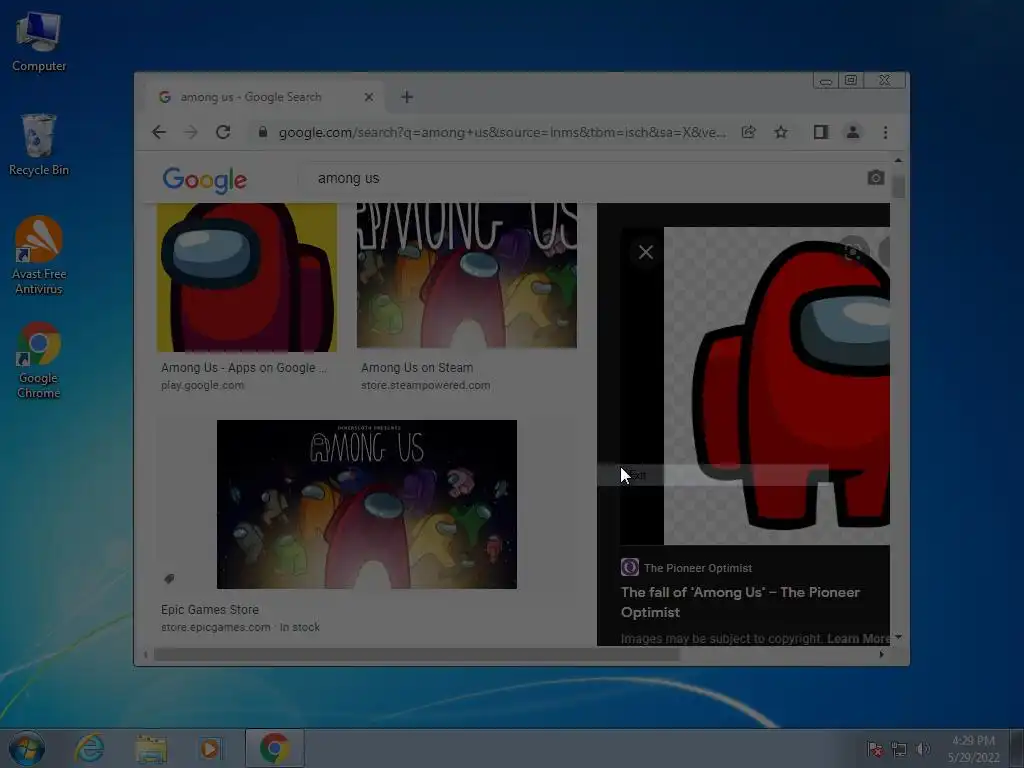The width and height of the screenshot is (1024, 768).
Task: Open the volume speaker tray icon
Action: click(923, 749)
